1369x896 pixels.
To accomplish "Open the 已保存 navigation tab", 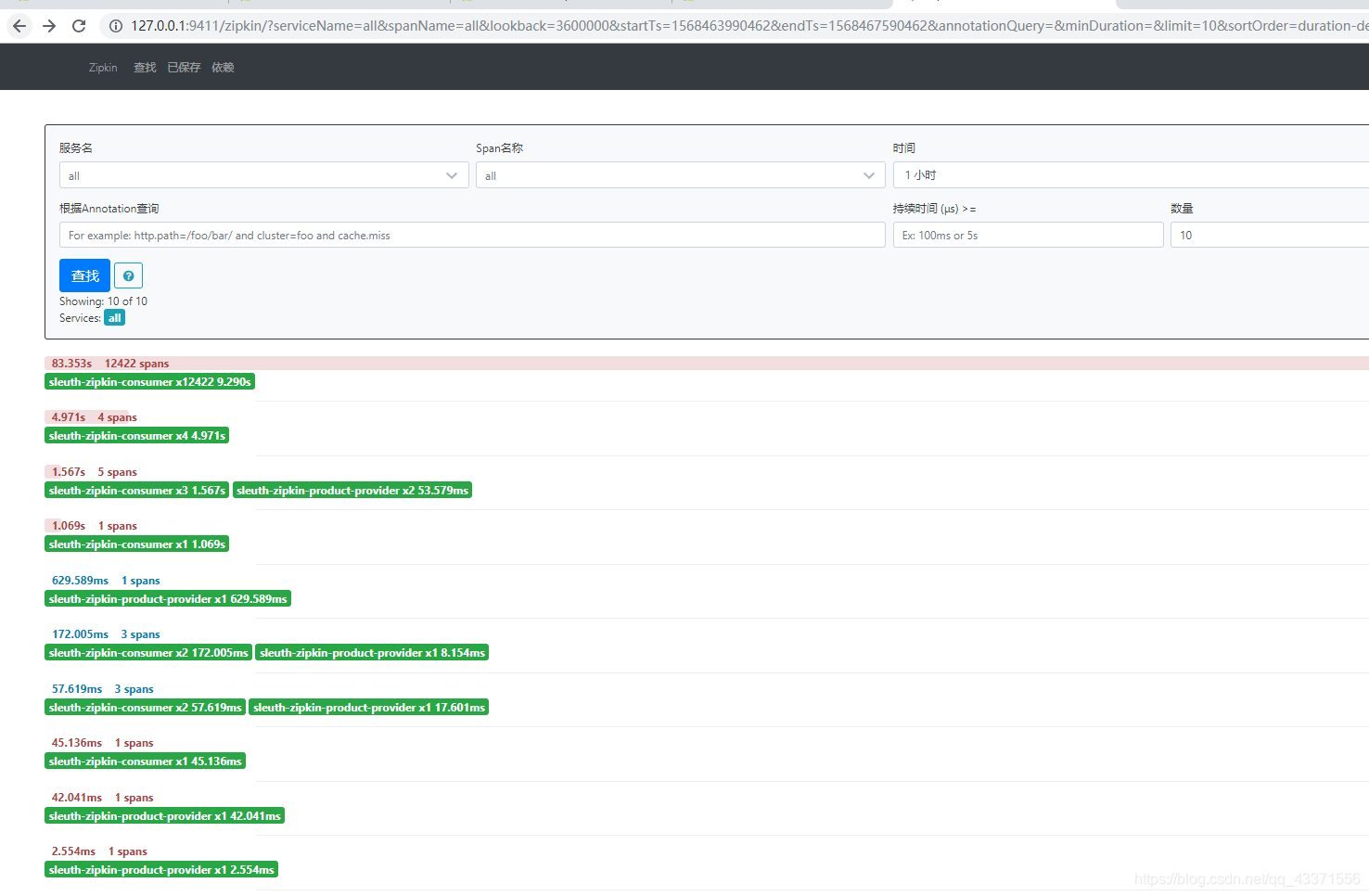I will point(184,68).
